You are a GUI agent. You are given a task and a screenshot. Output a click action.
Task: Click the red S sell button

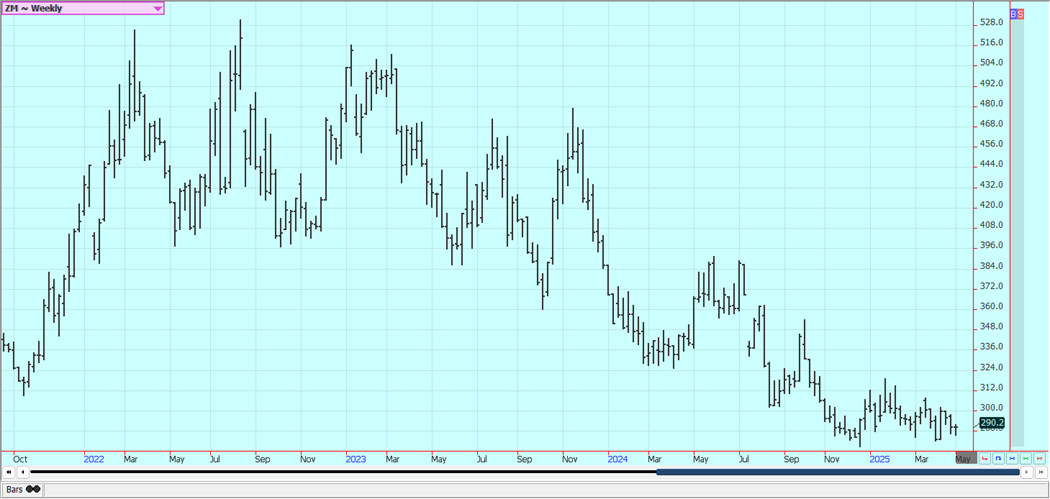click(x=1021, y=13)
